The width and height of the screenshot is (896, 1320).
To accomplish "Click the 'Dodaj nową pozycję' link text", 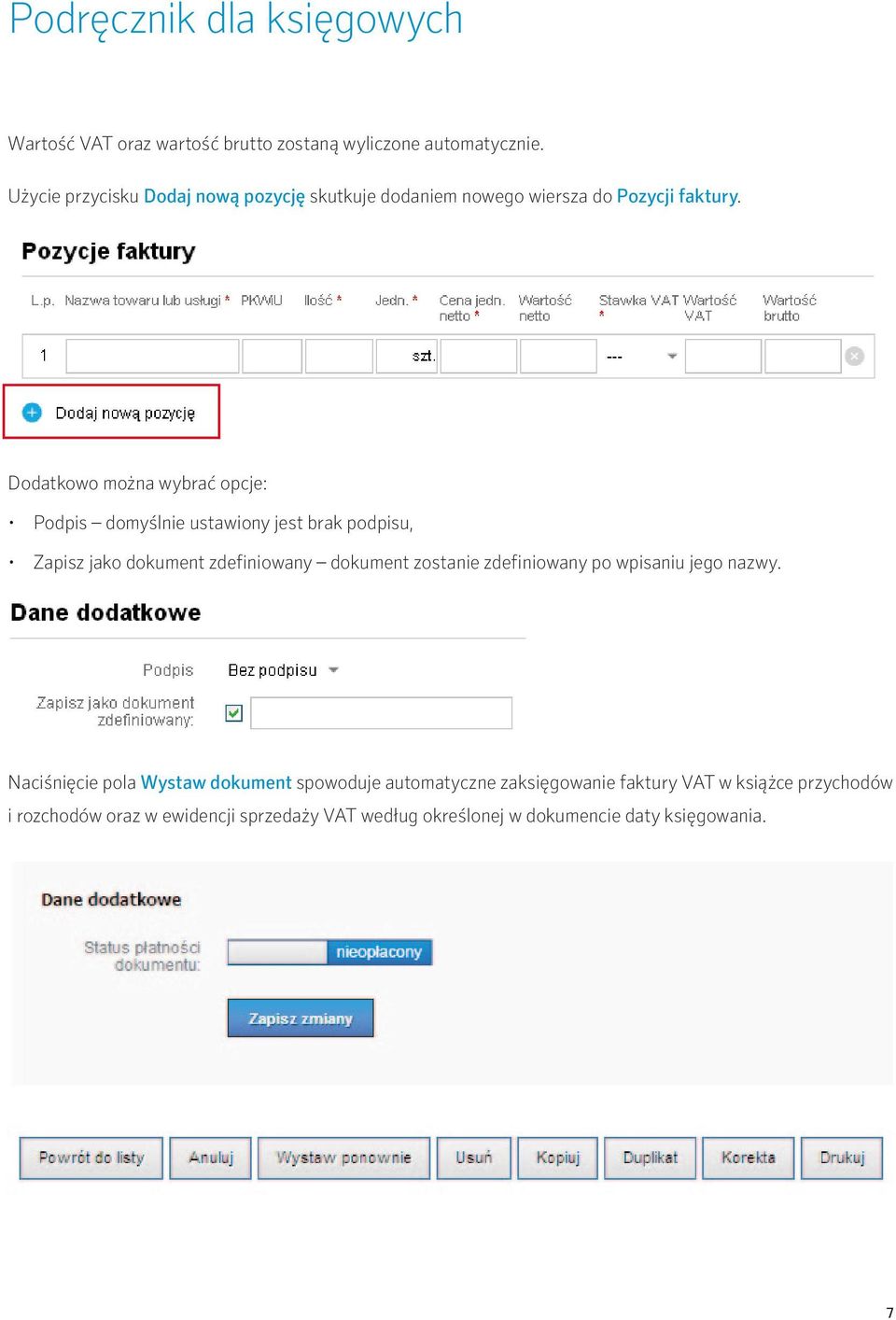I will click(x=125, y=413).
